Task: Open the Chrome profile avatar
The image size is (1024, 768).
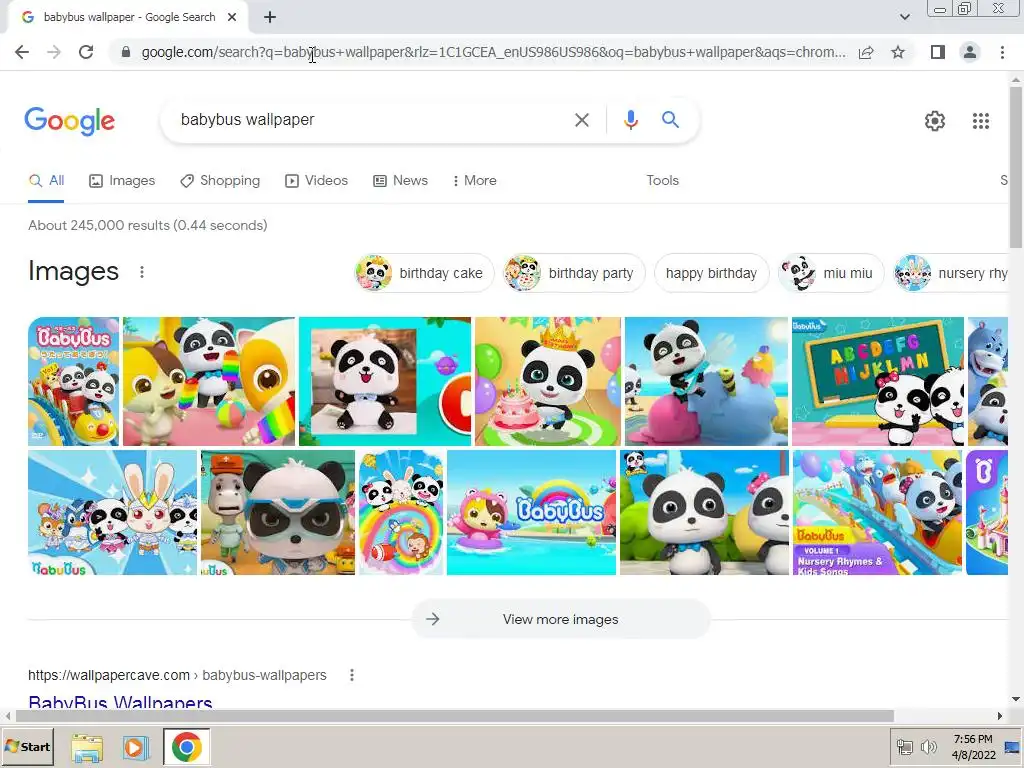Action: pyautogui.click(x=970, y=52)
